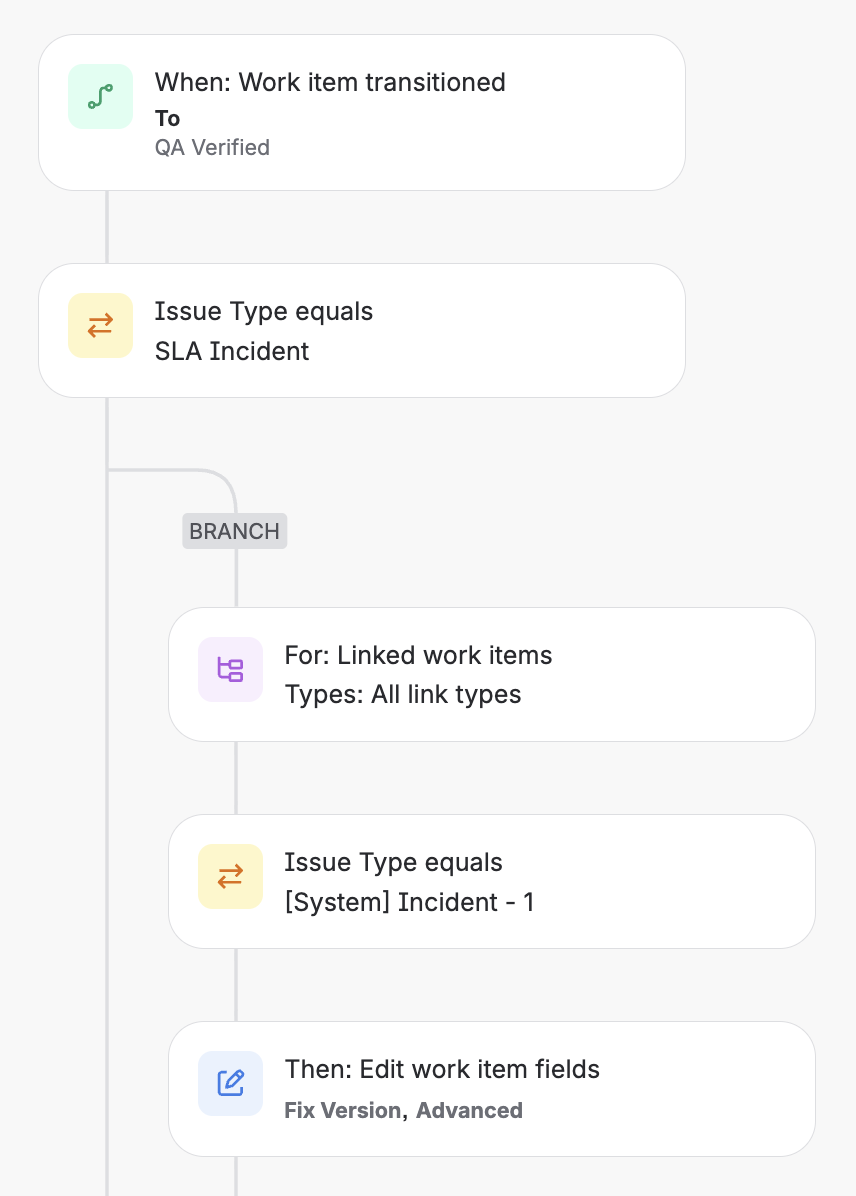Open the '[System] Incident - 1' condition card
Viewport: 856px width, 1196px height.
[492, 882]
